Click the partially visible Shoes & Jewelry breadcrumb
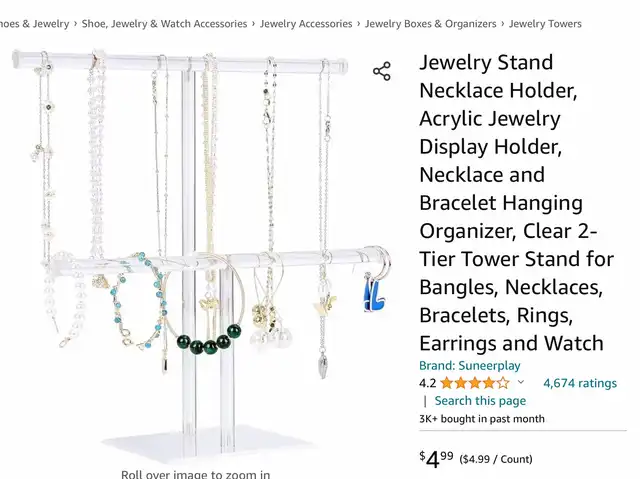Image resolution: width=640 pixels, height=479 pixels. point(34,24)
